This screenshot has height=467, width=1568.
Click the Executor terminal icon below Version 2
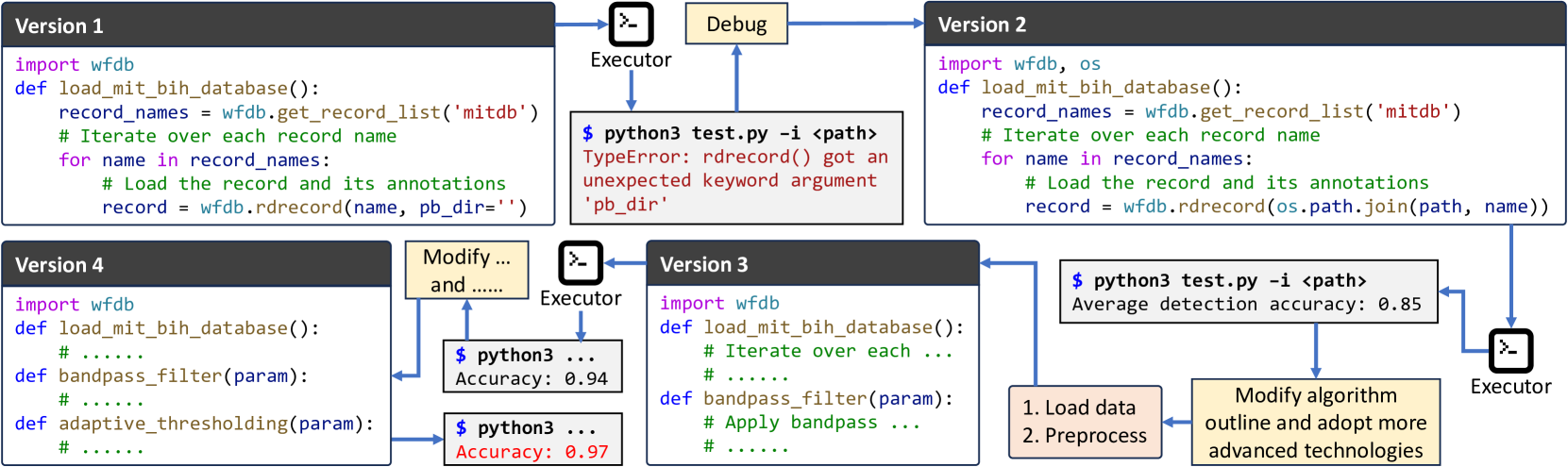coord(1509,351)
